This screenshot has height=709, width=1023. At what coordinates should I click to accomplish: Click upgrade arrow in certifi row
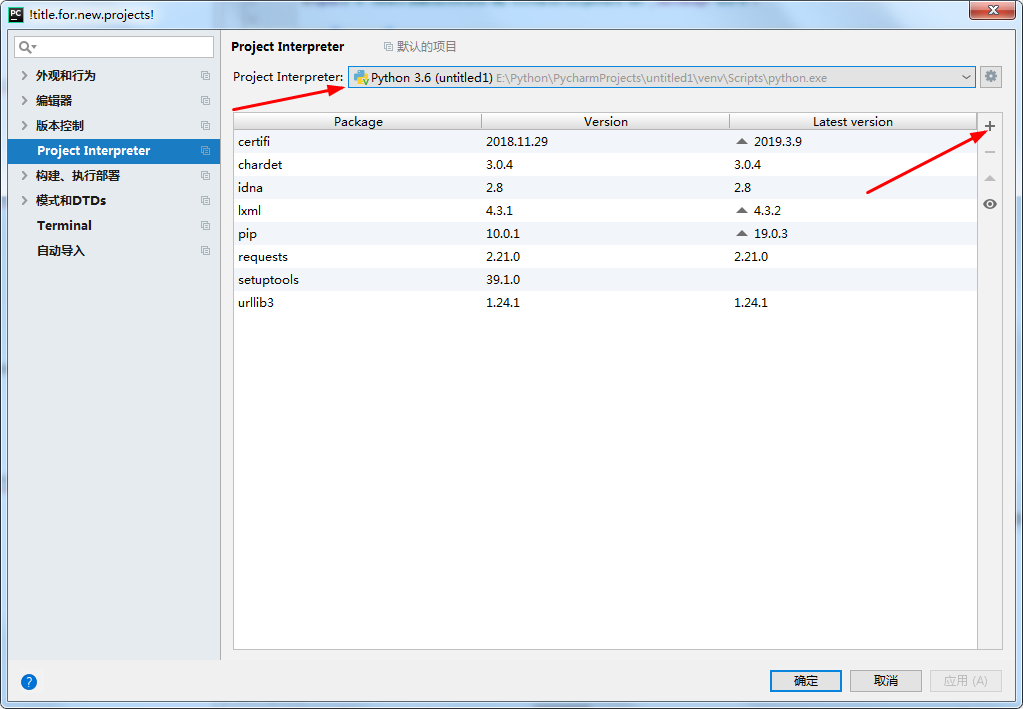pos(742,141)
